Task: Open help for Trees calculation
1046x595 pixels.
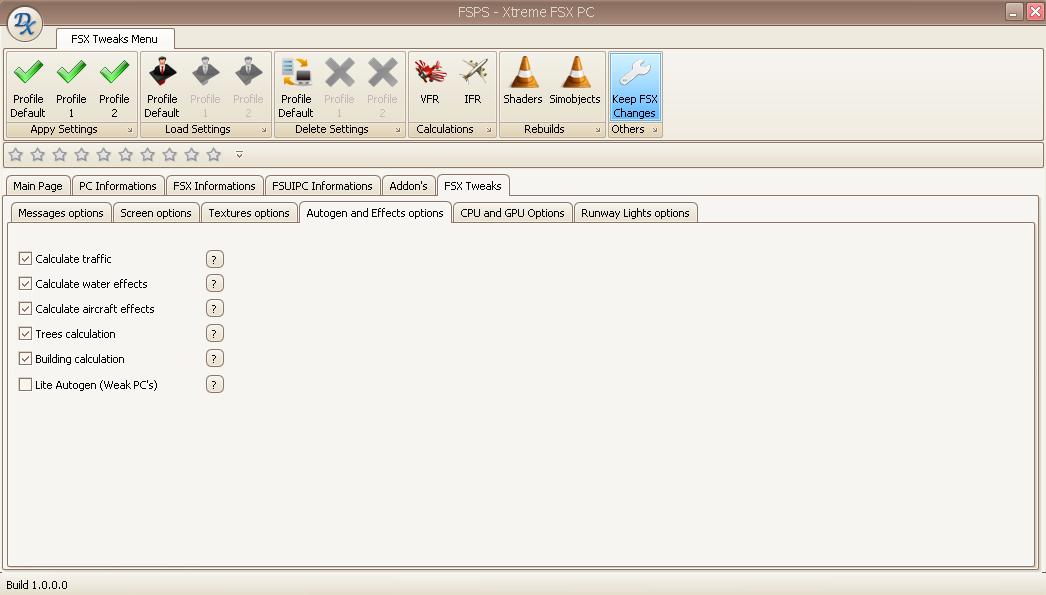Action: [x=214, y=334]
